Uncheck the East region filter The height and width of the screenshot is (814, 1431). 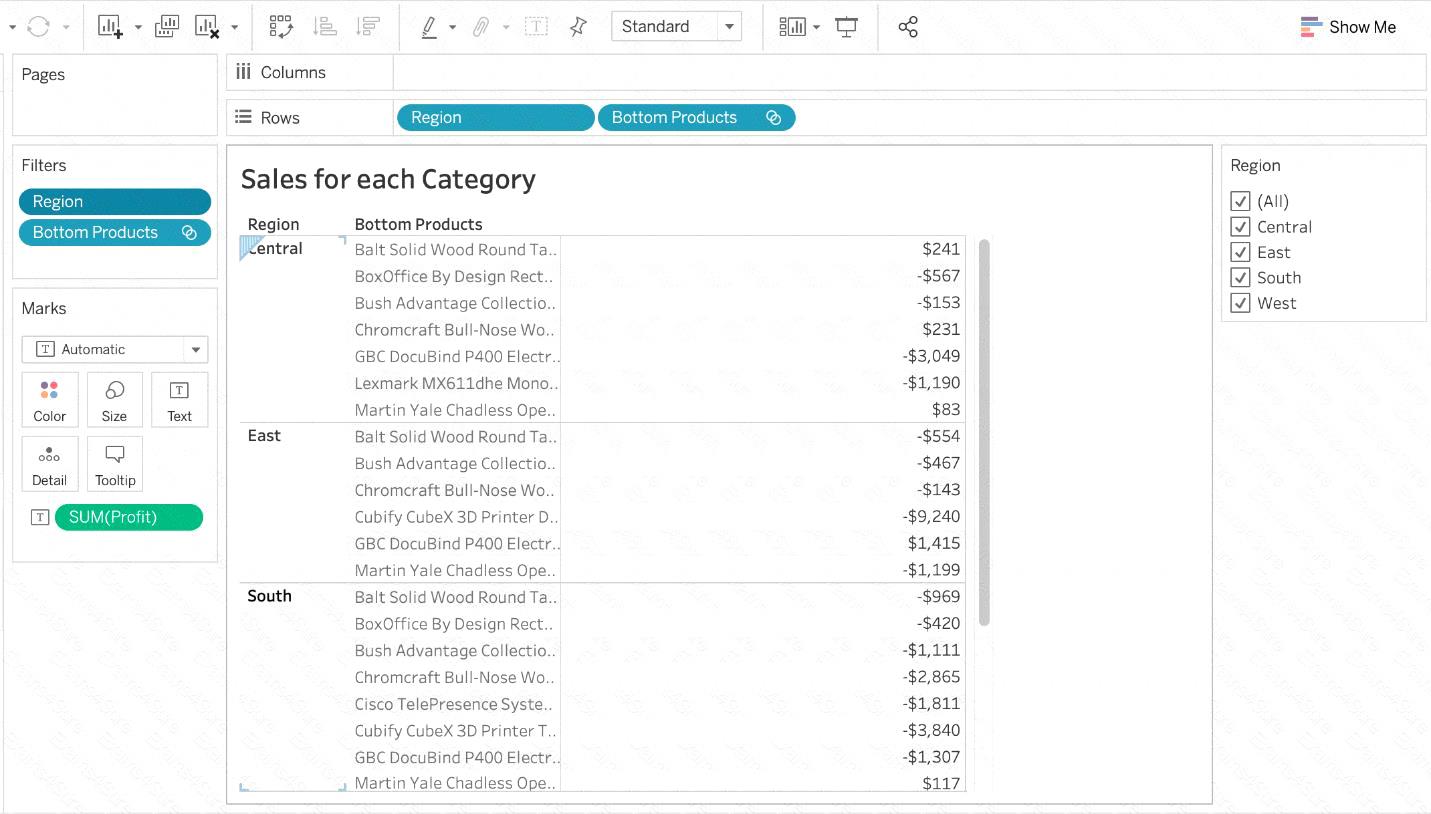click(x=1241, y=252)
